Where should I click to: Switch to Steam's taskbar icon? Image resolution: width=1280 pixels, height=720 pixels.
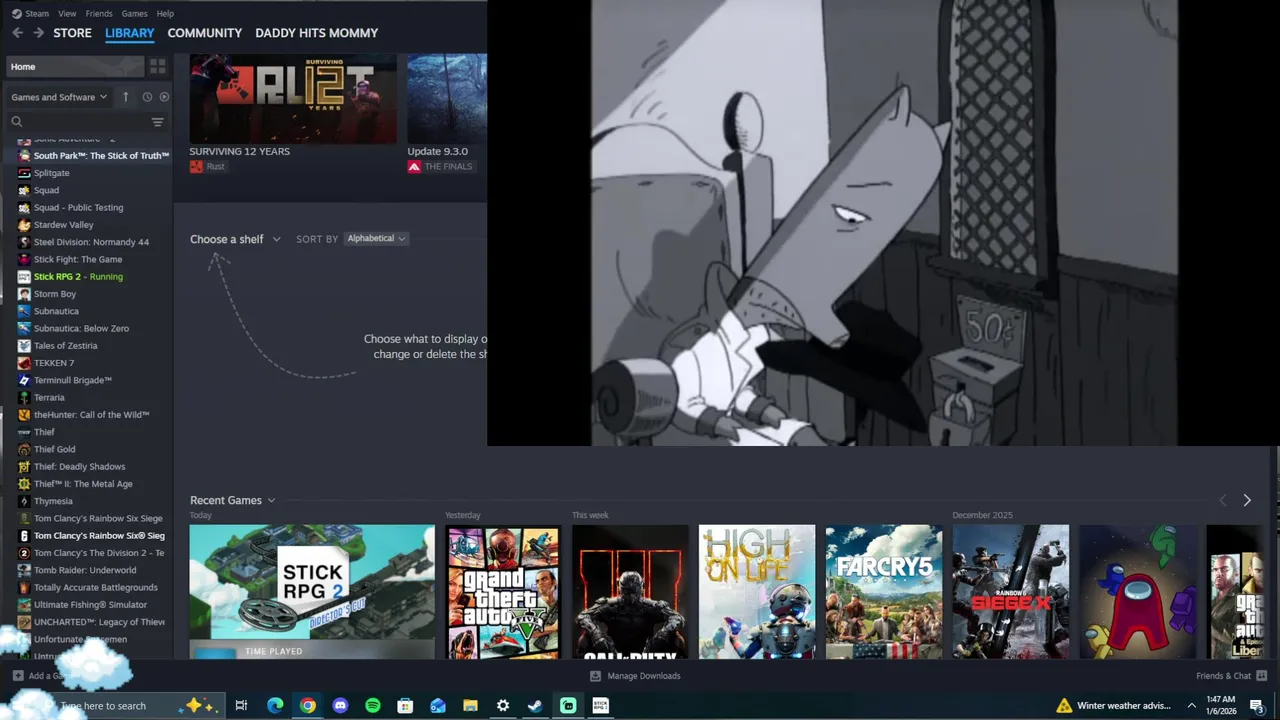pos(535,706)
